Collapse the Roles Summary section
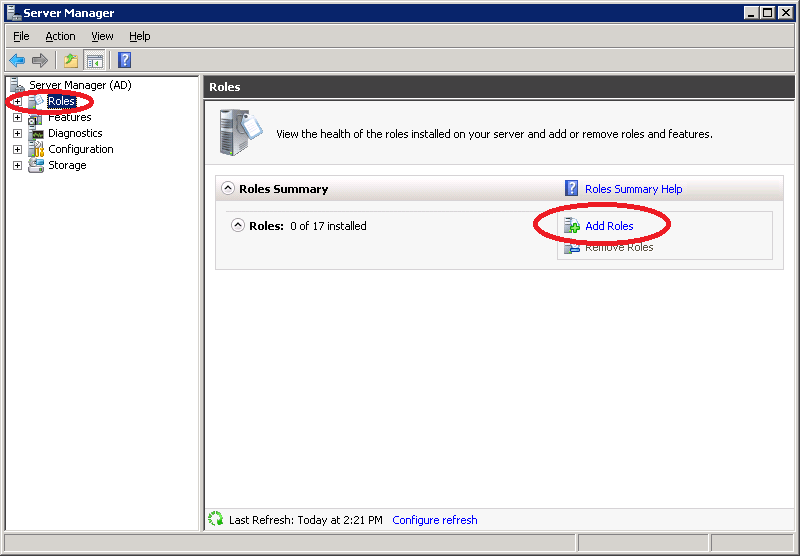Viewport: 800px width, 556px height. tap(228, 188)
